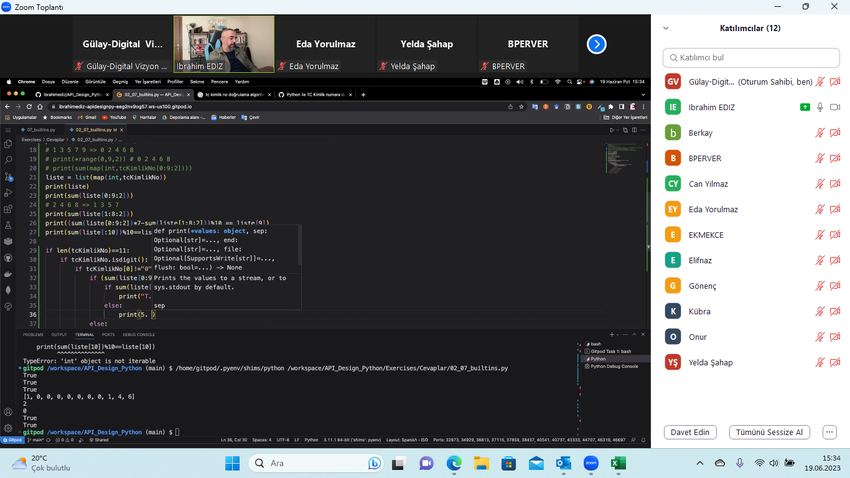Open the Source Control icon in activity bar
This screenshot has height=478, width=850.
[x=8, y=177]
